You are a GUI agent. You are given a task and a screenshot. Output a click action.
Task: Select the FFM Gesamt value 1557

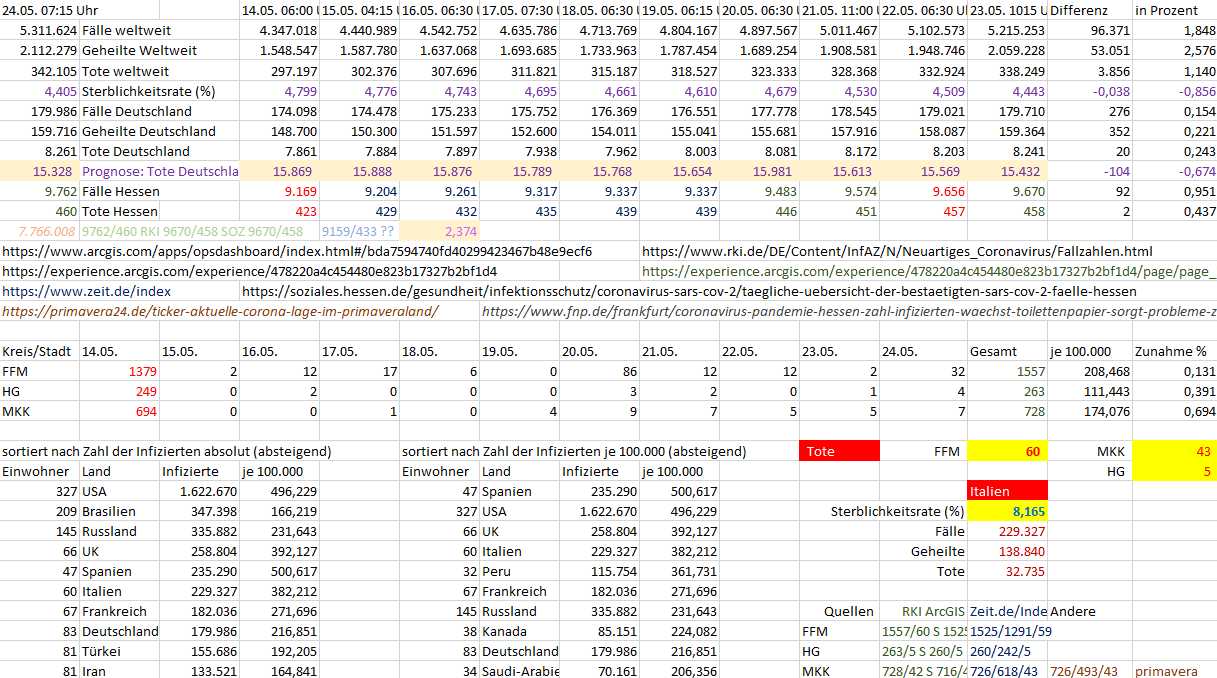1030,371
